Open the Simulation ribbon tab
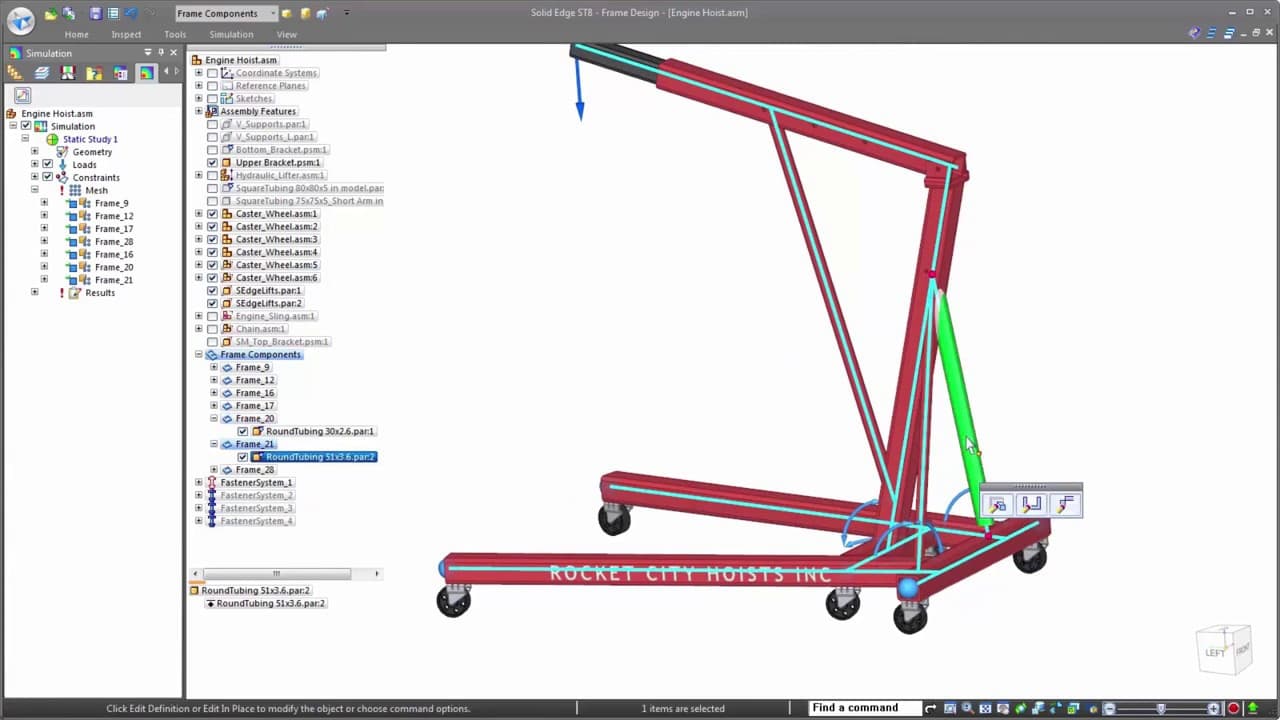1280x720 pixels. click(x=231, y=34)
